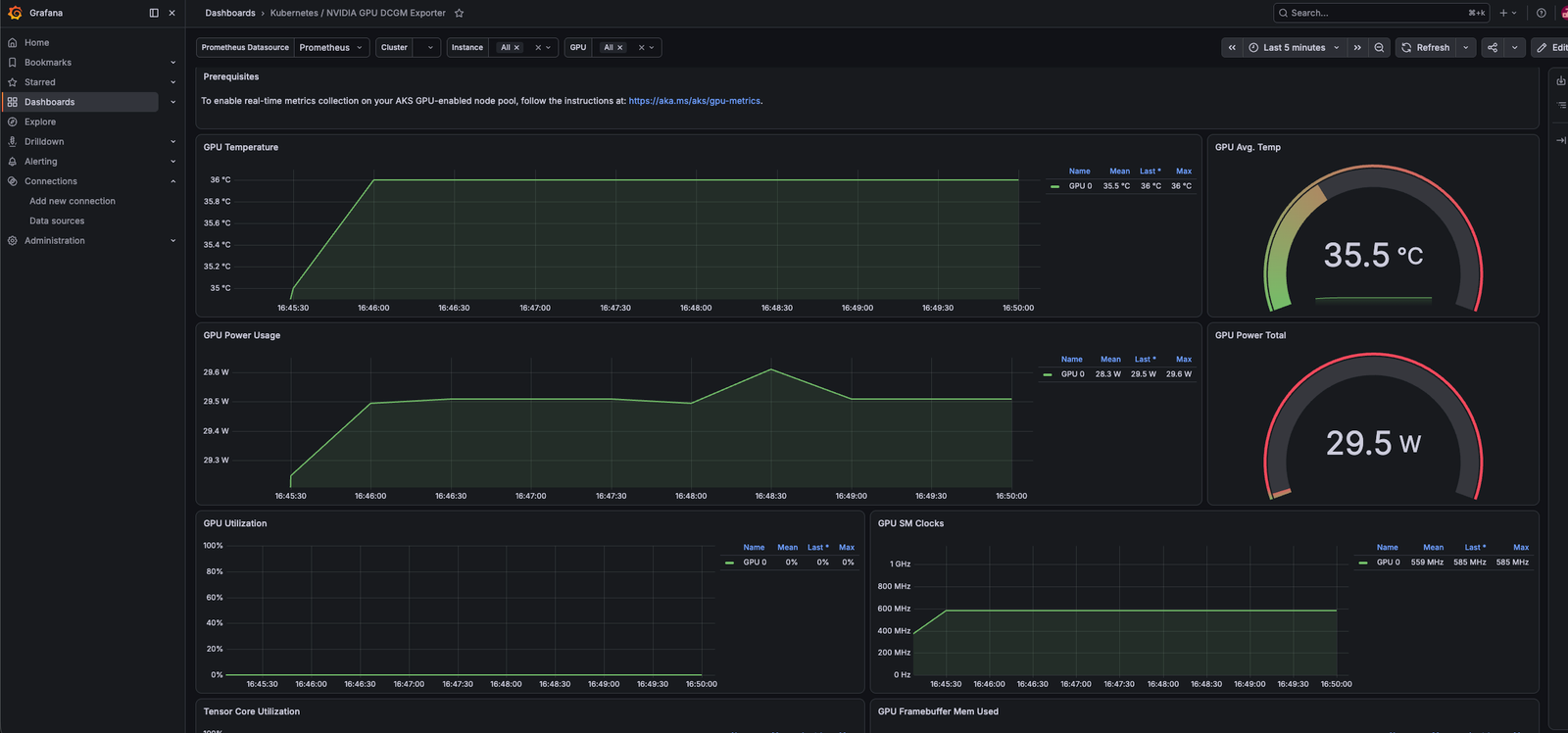Toggle GPU 0 series in GPU Power Usage legend

click(1072, 374)
